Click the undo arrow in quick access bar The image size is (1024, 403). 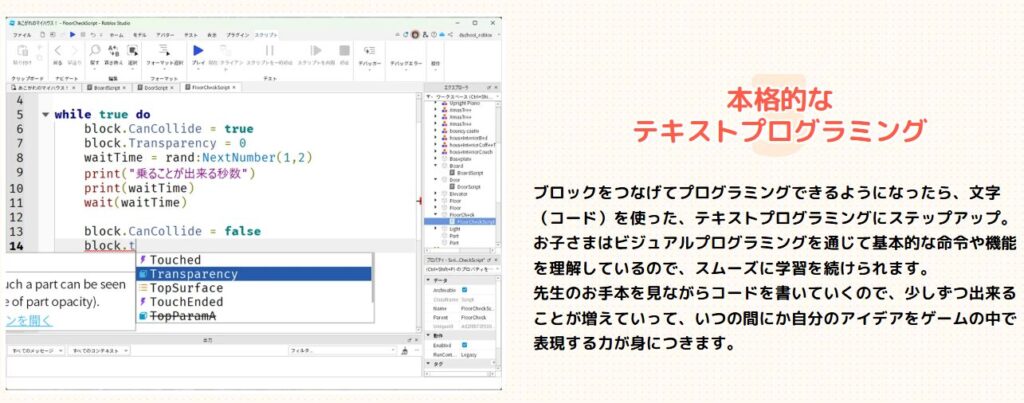(93, 34)
